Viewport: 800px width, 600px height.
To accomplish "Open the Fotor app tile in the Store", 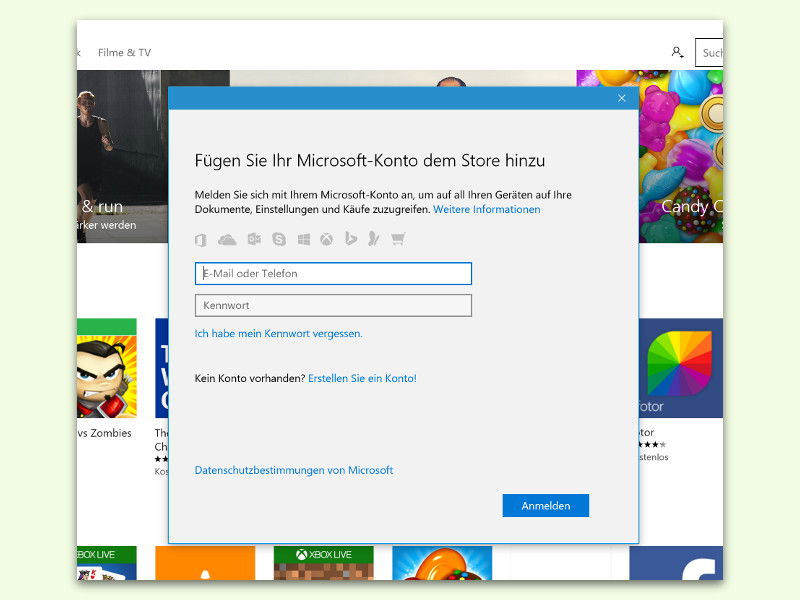I will 681,368.
